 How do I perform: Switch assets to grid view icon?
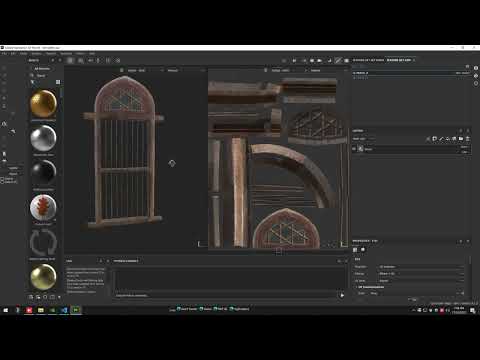[58, 82]
